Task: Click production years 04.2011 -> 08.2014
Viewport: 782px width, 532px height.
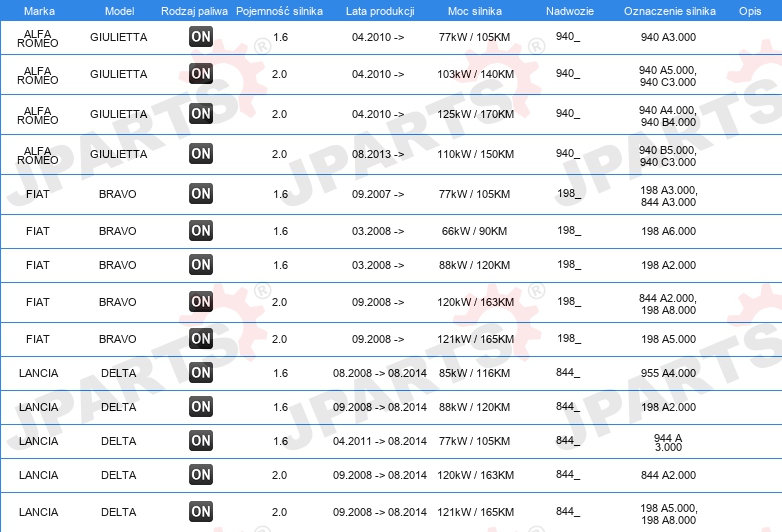Action: tap(380, 441)
